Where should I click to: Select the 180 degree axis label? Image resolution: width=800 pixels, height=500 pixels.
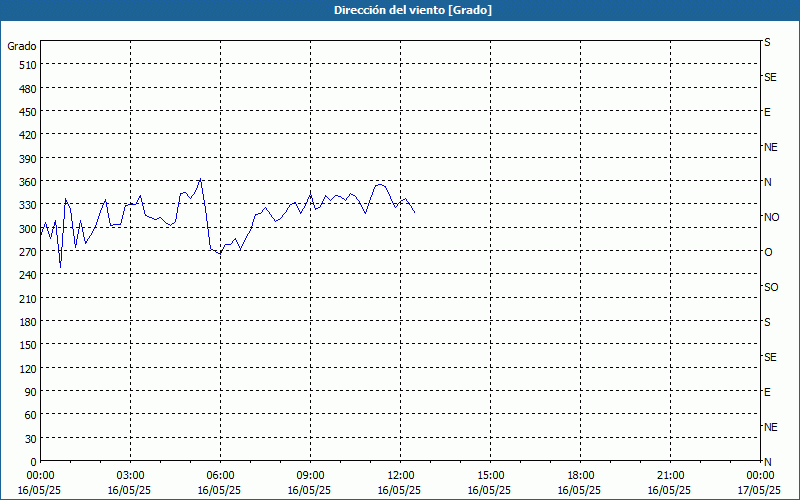(x=29, y=322)
